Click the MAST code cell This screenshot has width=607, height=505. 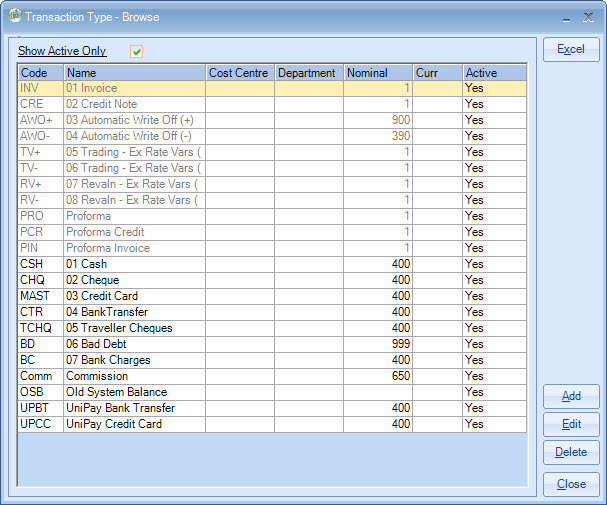(x=41, y=296)
